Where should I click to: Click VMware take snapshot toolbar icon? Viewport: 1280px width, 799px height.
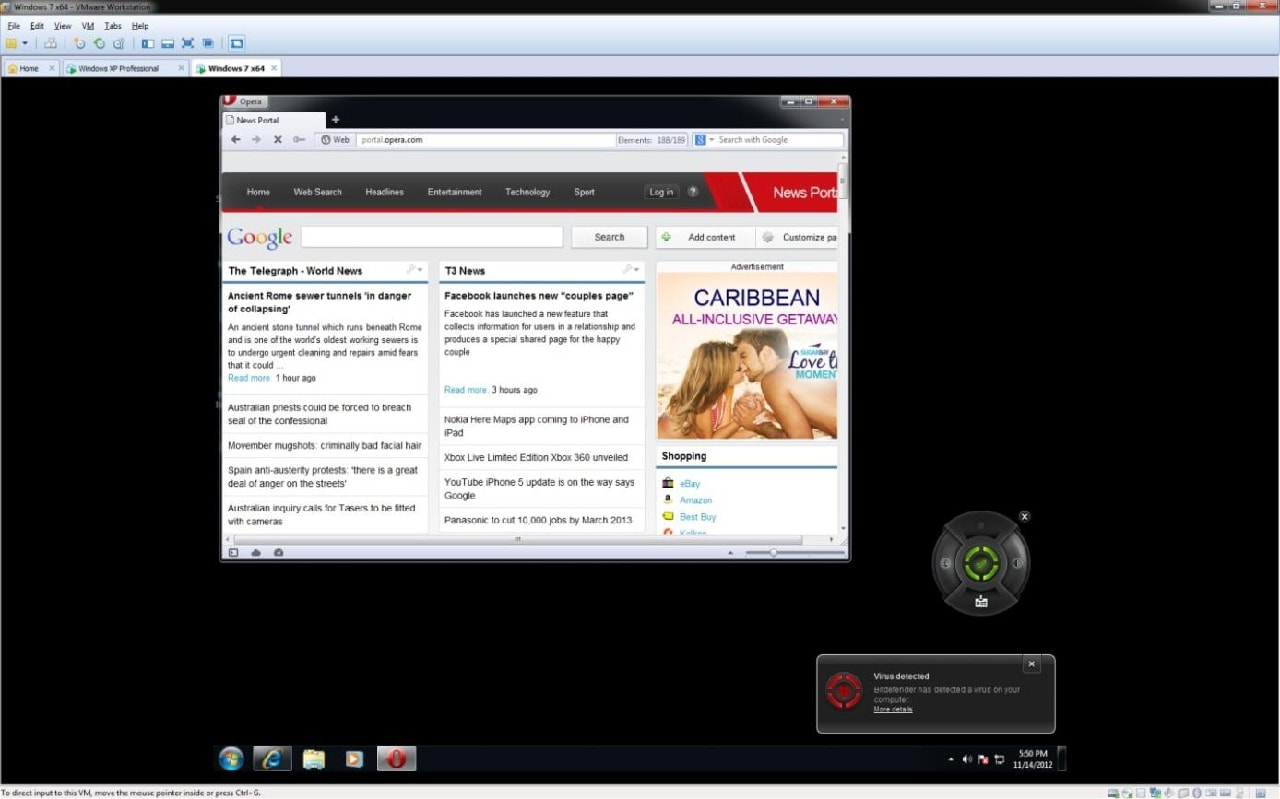click(x=80, y=43)
